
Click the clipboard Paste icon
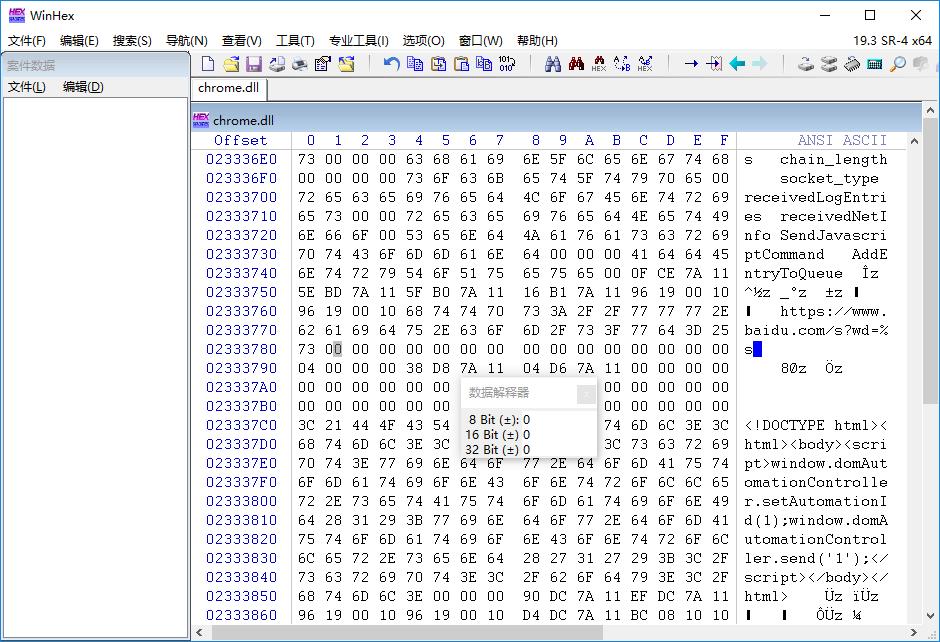pyautogui.click(x=461, y=64)
